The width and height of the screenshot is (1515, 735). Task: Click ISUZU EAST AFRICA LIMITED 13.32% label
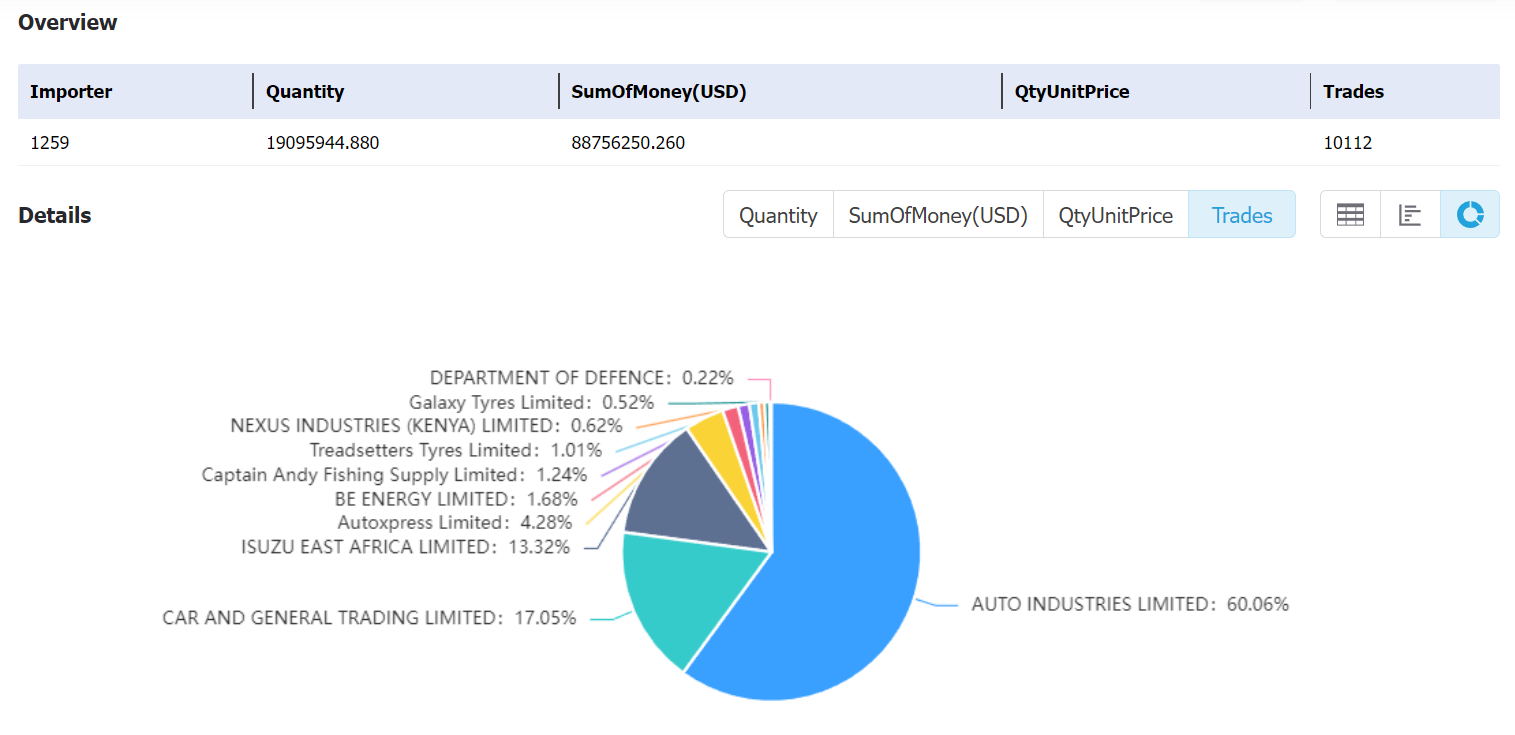(x=406, y=547)
